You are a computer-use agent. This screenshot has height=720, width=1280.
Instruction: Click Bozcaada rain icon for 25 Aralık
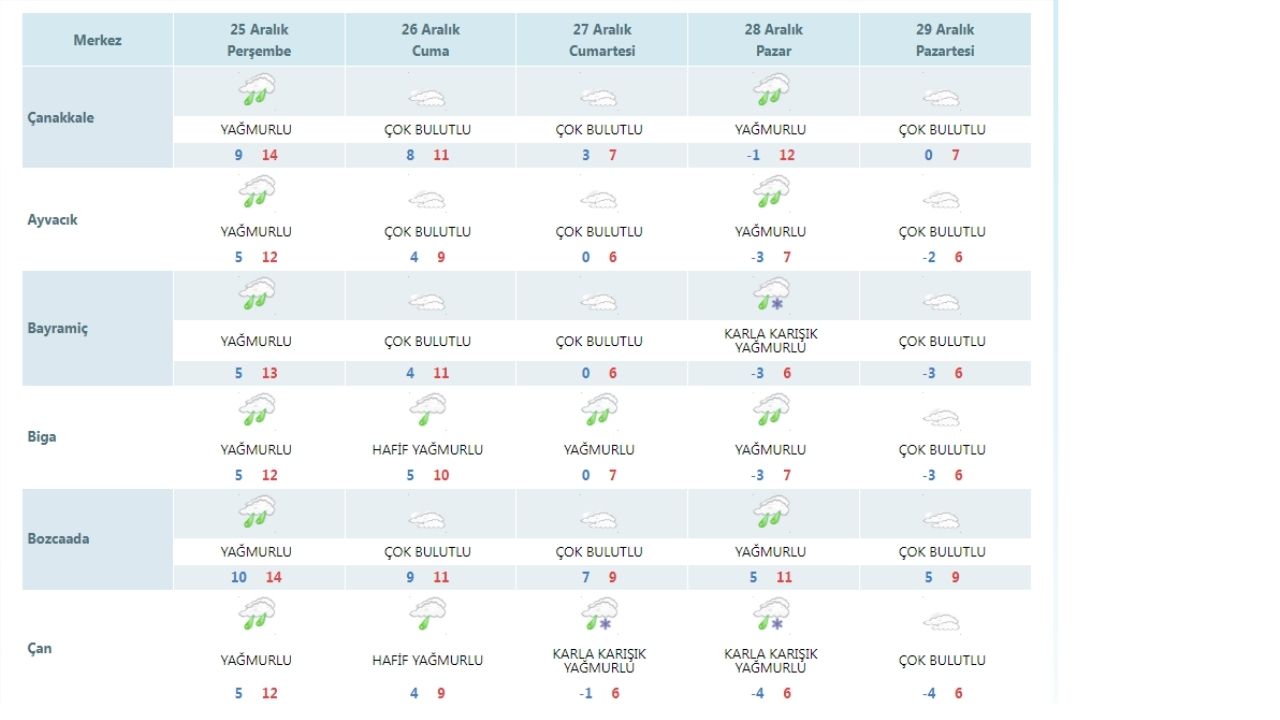[x=256, y=512]
